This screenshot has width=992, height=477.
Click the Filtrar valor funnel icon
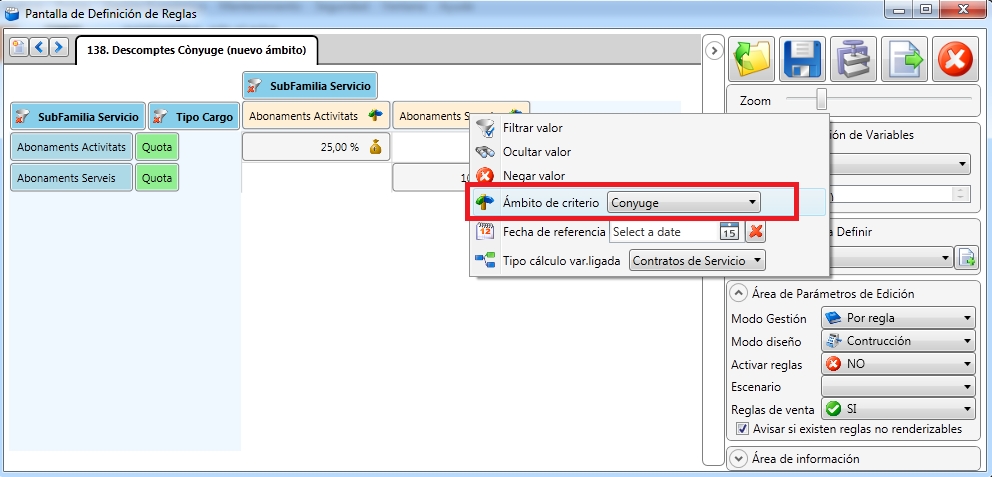click(x=485, y=128)
